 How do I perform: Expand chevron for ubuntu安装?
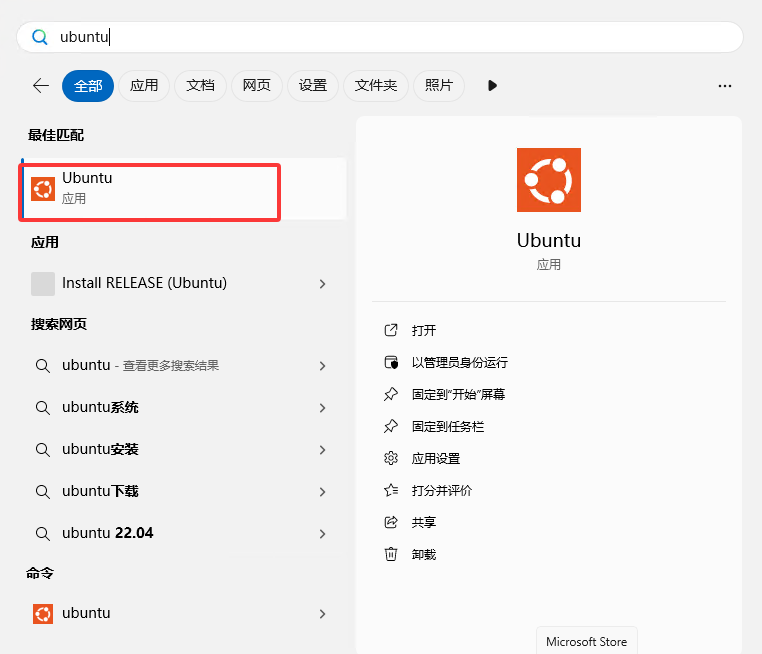(322, 450)
